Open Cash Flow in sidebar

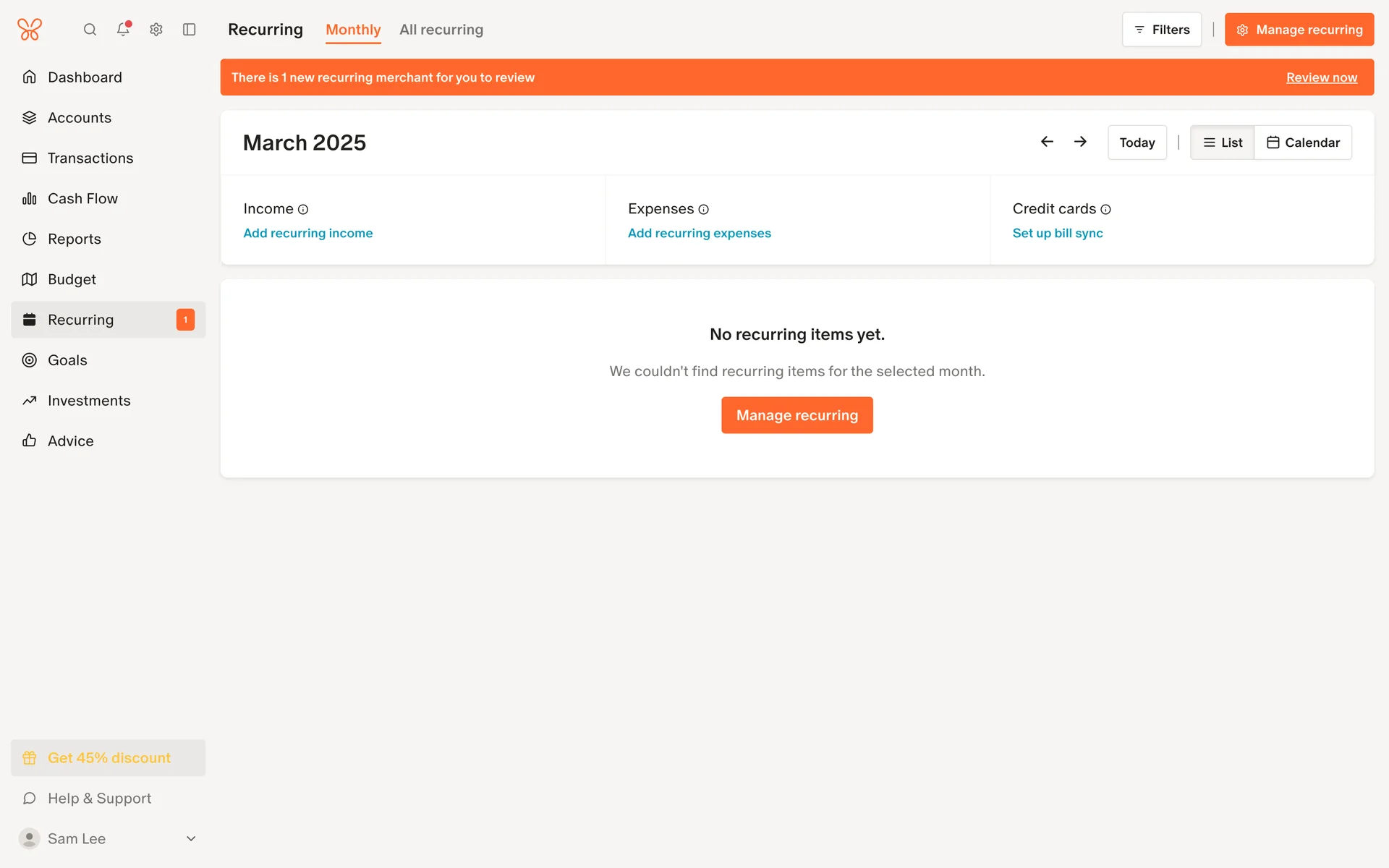pos(82,198)
